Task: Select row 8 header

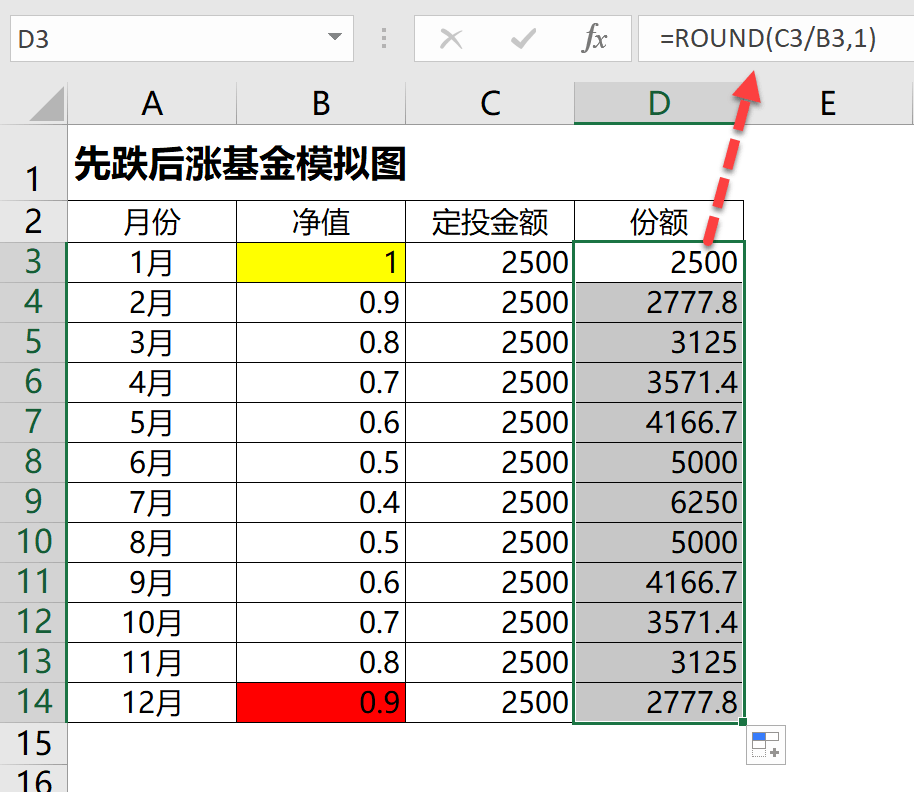Action: [33, 462]
